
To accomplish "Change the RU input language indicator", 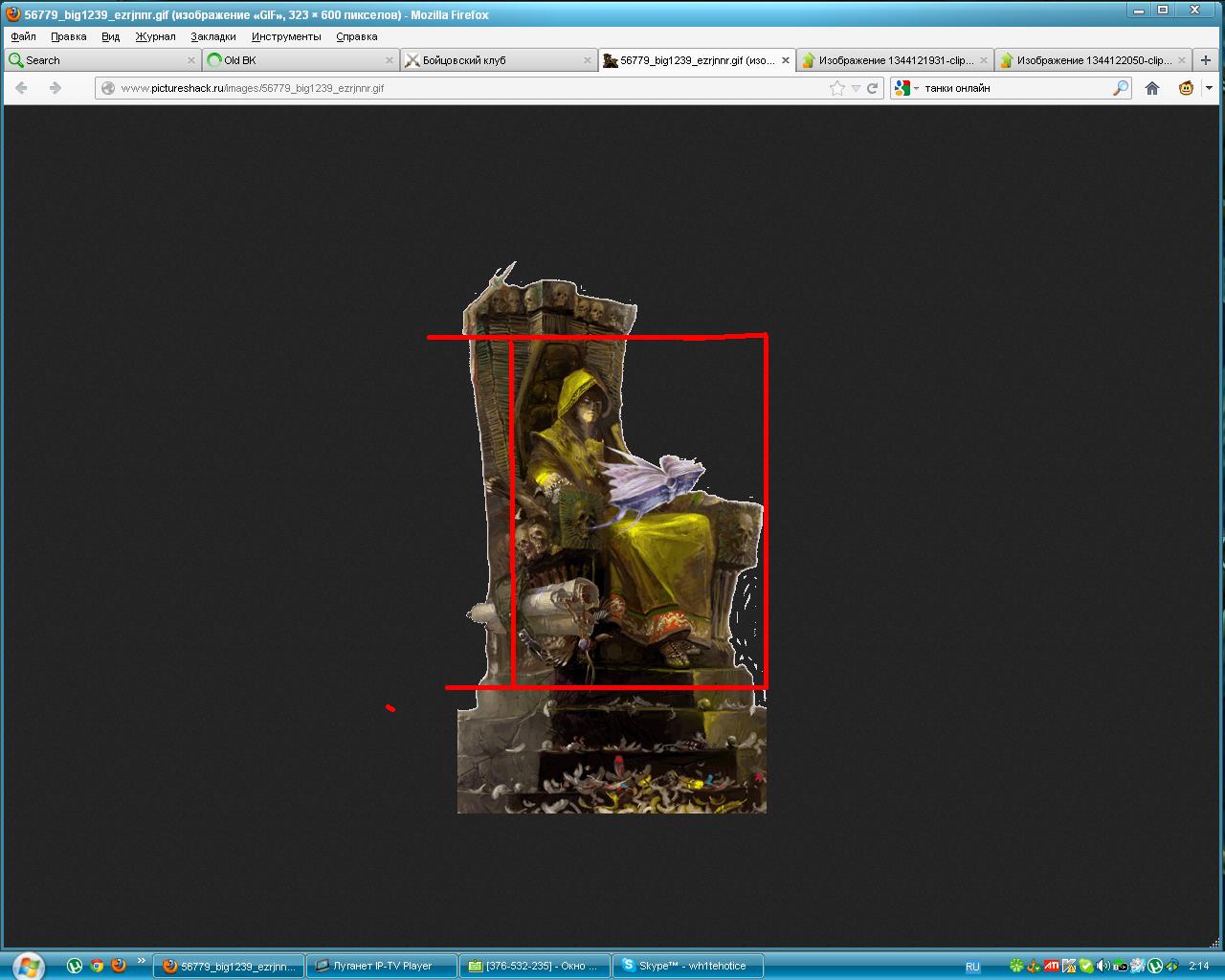I will [x=972, y=967].
